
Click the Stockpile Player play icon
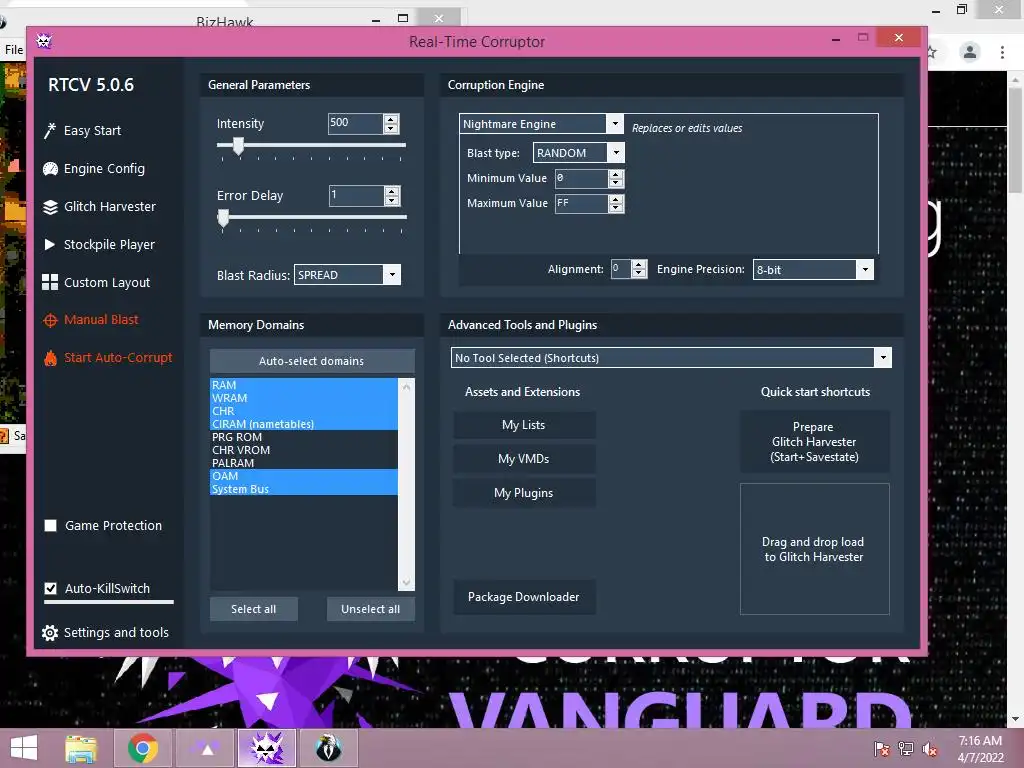coord(50,245)
